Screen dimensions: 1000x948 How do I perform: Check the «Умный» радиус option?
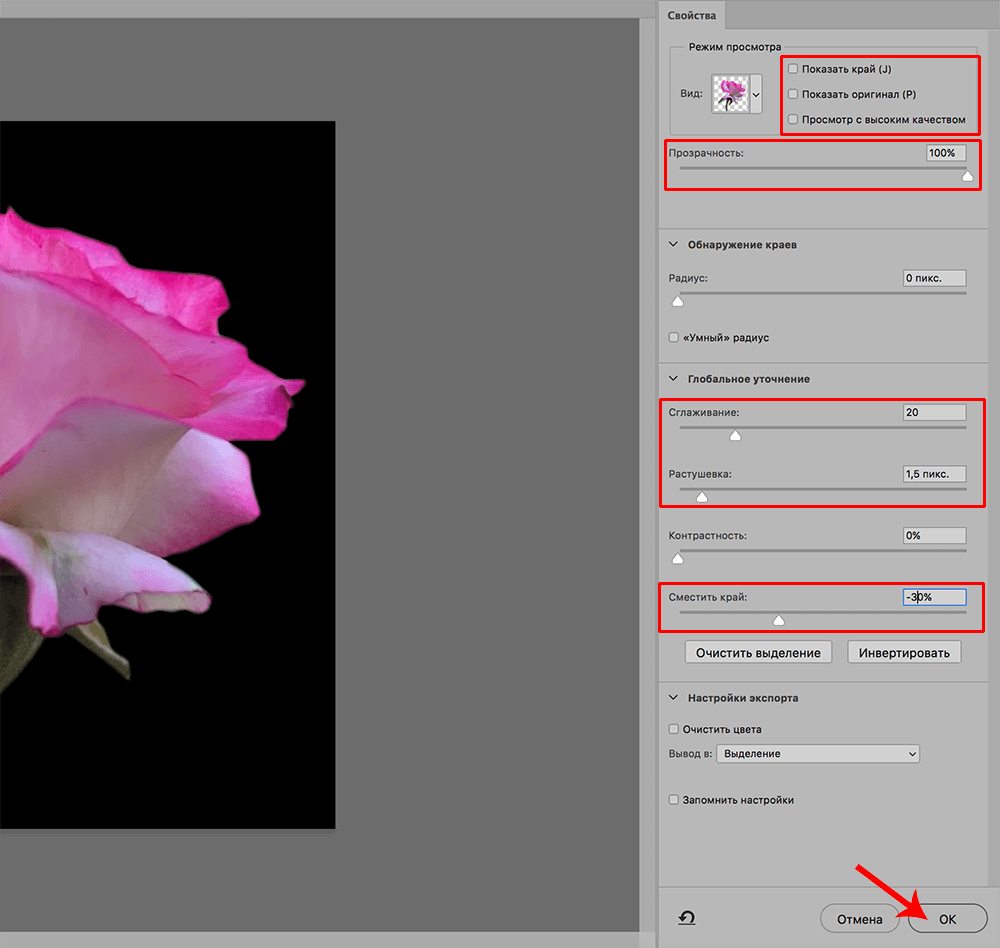coord(674,338)
